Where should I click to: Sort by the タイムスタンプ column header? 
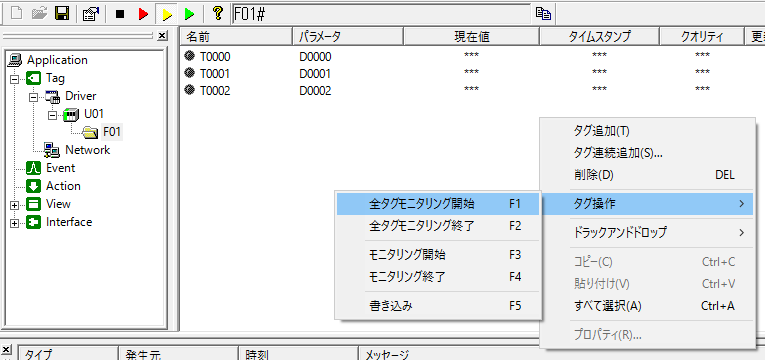(599, 37)
